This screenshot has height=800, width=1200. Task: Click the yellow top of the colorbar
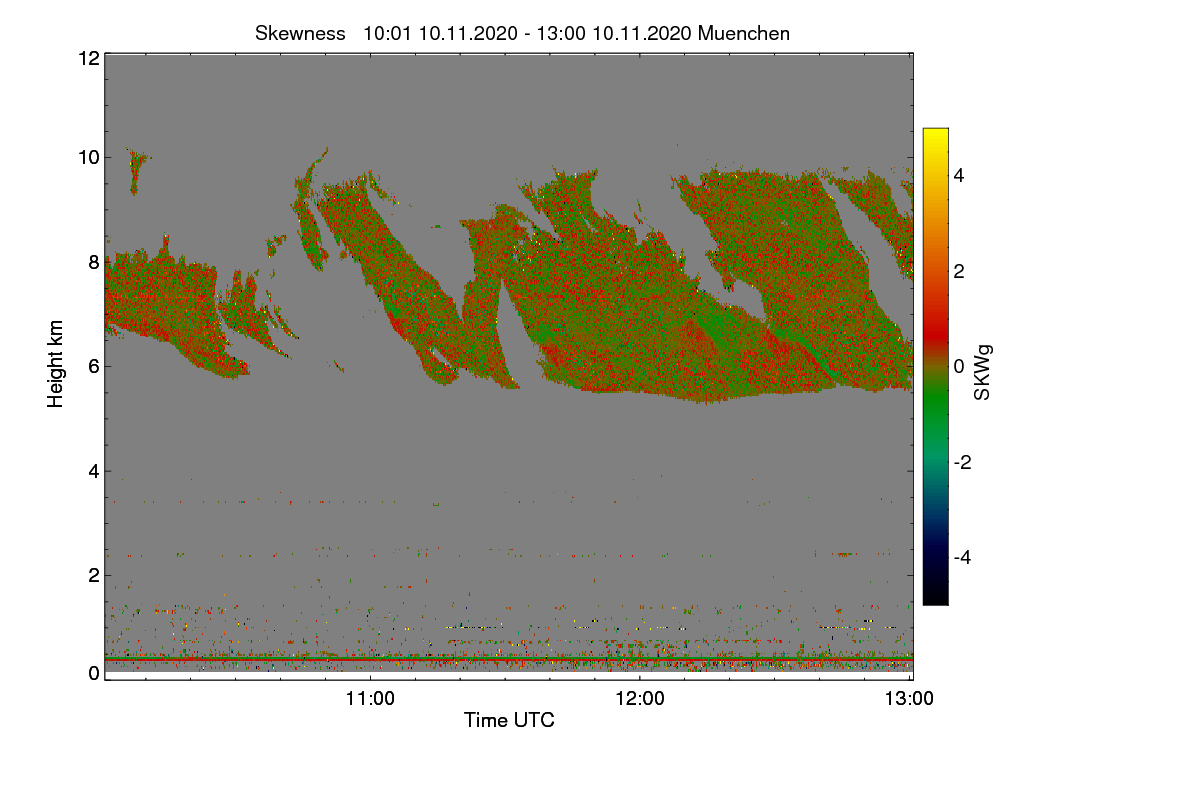(x=935, y=136)
